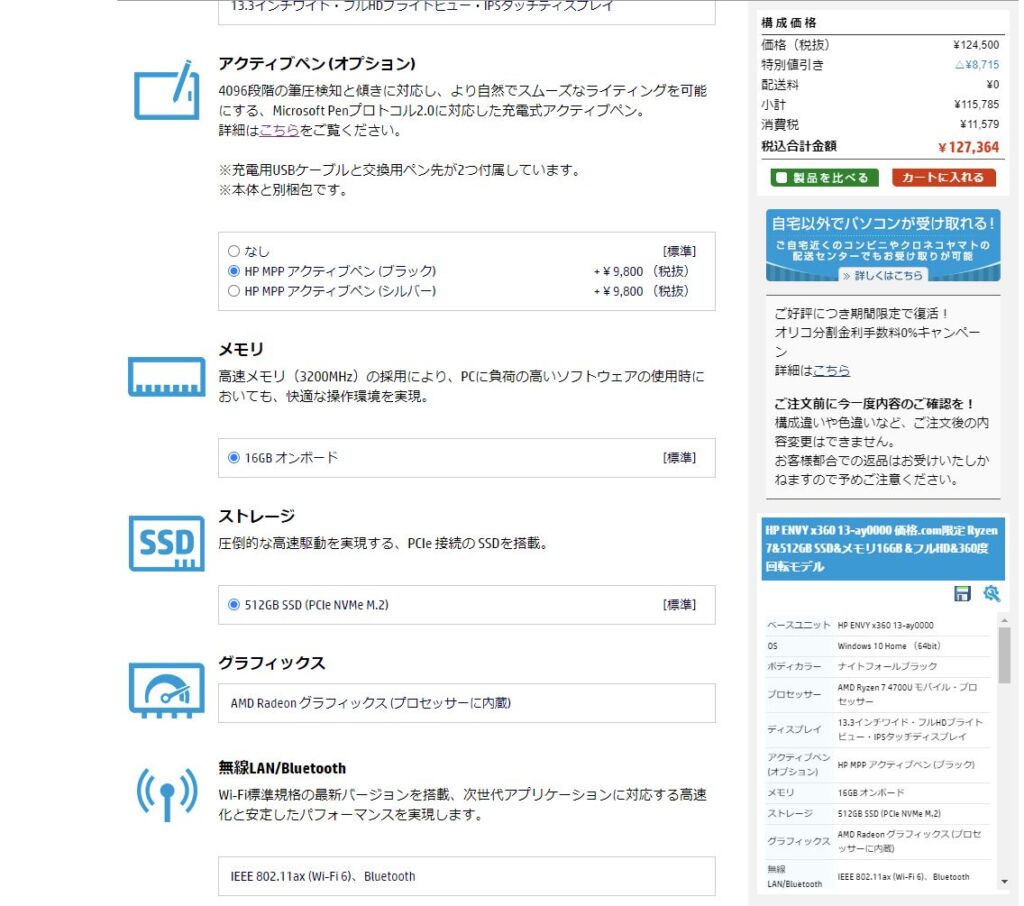The width and height of the screenshot is (1024, 906).
Task: Click the ディスプレイ row in the summary
Action: pyautogui.click(x=878, y=729)
